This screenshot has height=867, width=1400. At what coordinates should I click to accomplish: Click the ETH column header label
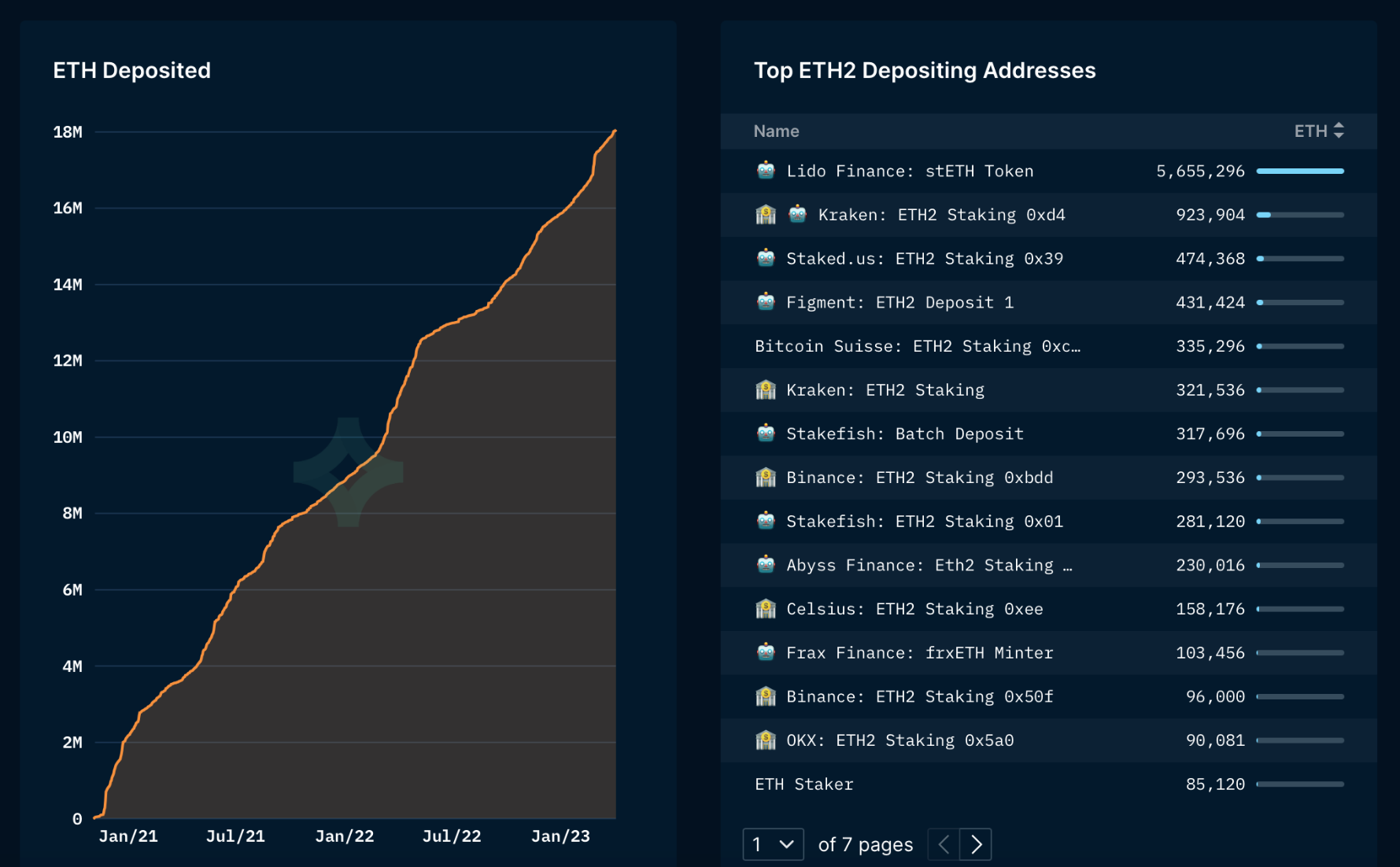pos(1310,131)
